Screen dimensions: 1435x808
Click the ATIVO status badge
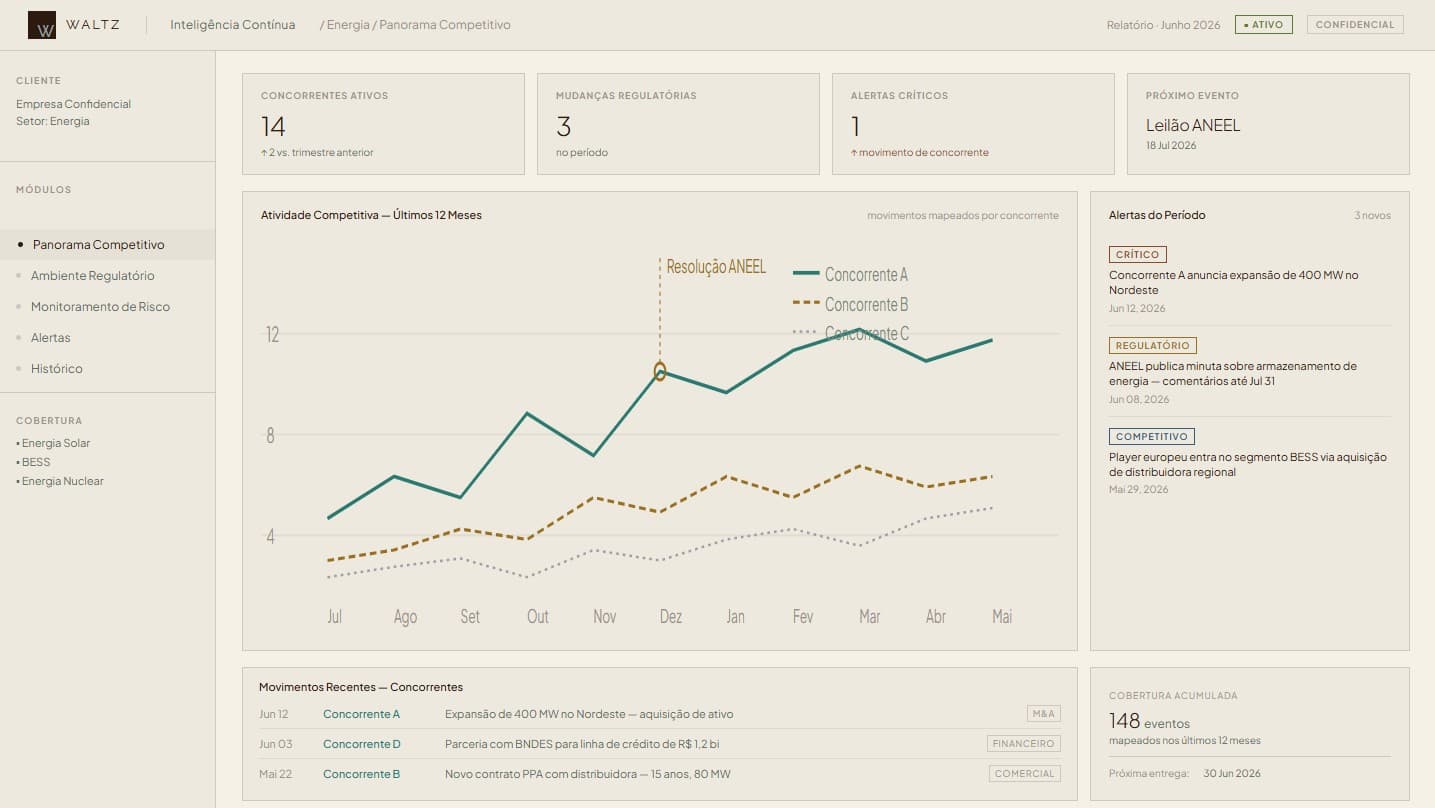pos(1264,25)
